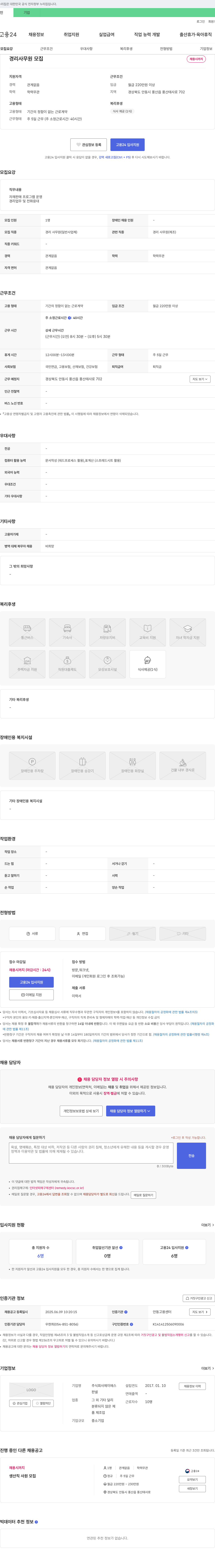Open the 직업 능력 개발 menu
The height and width of the screenshot is (1568, 215).
coord(147,35)
